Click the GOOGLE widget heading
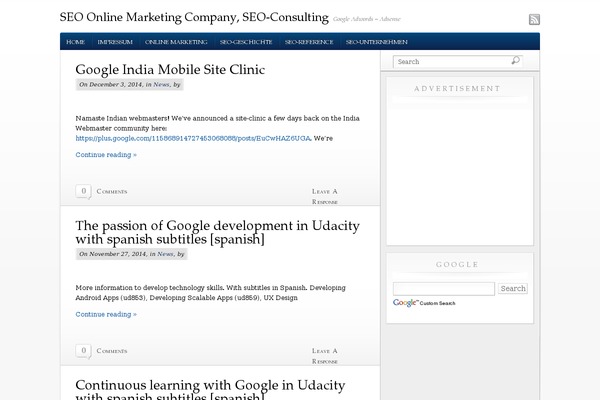 [x=457, y=265]
